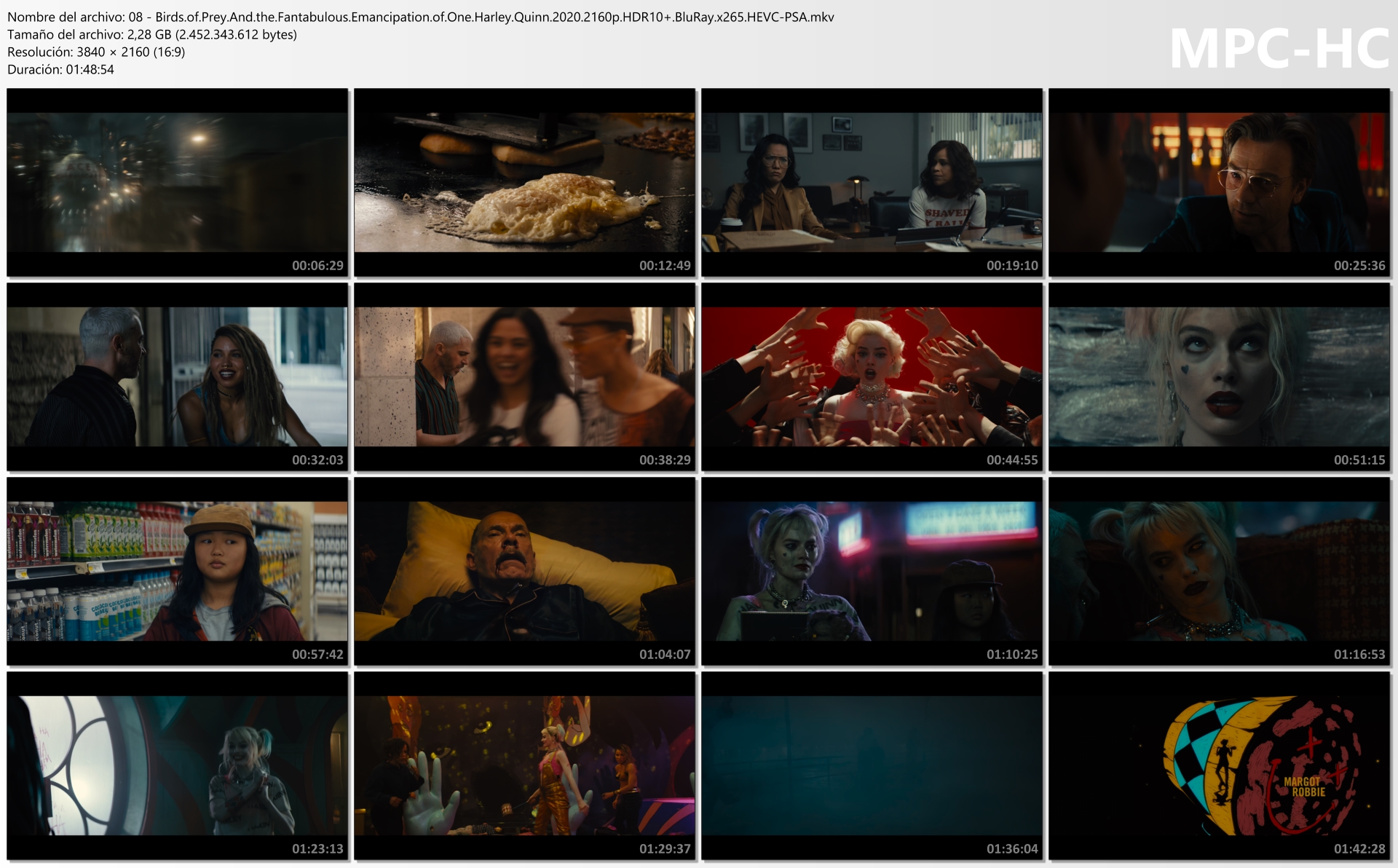Select the blurry street thumbnail at 00:38:29
Viewport: 1398px width, 868px height.
pos(524,376)
